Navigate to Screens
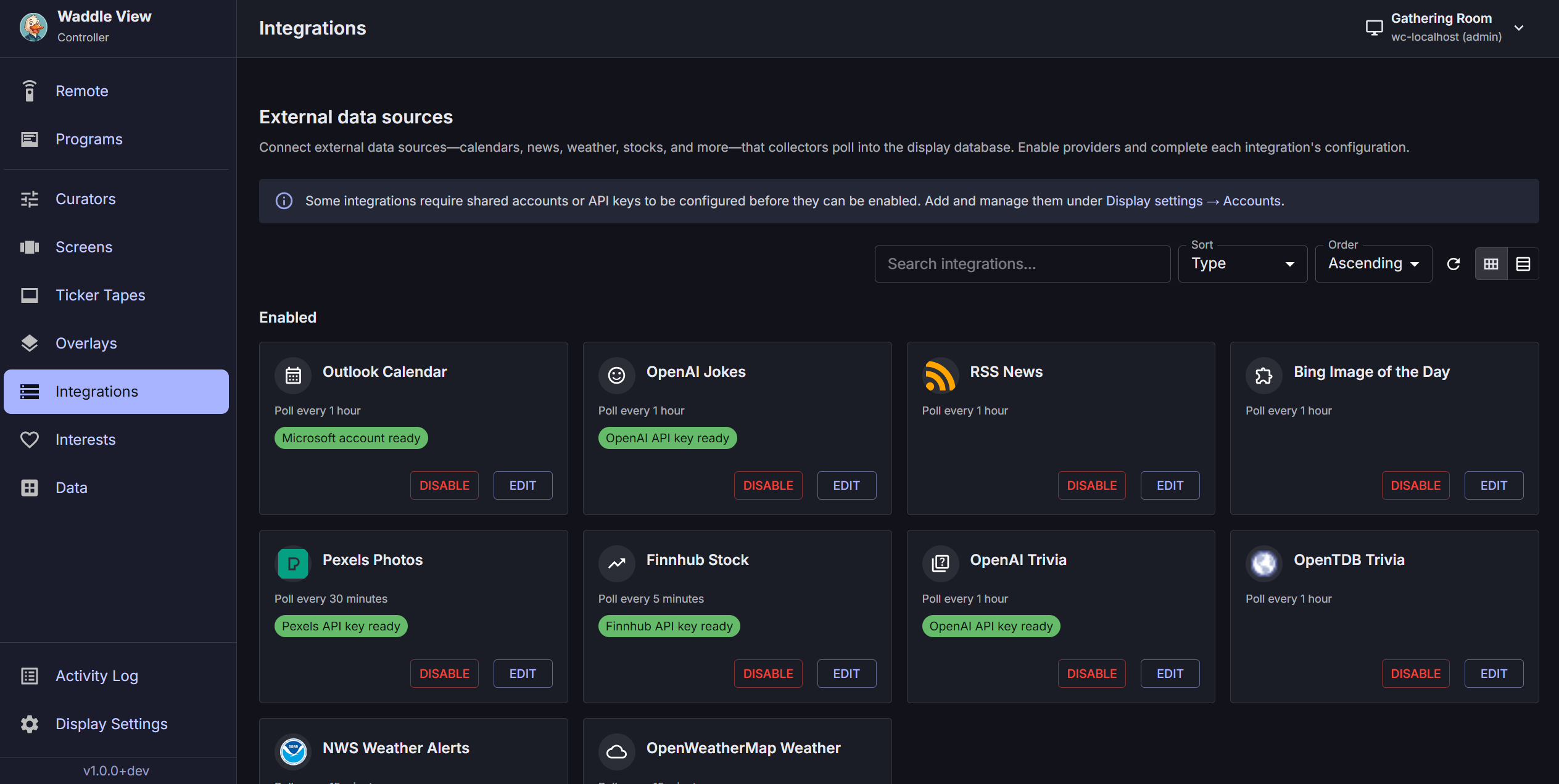This screenshot has width=1559, height=784. pyautogui.click(x=116, y=247)
